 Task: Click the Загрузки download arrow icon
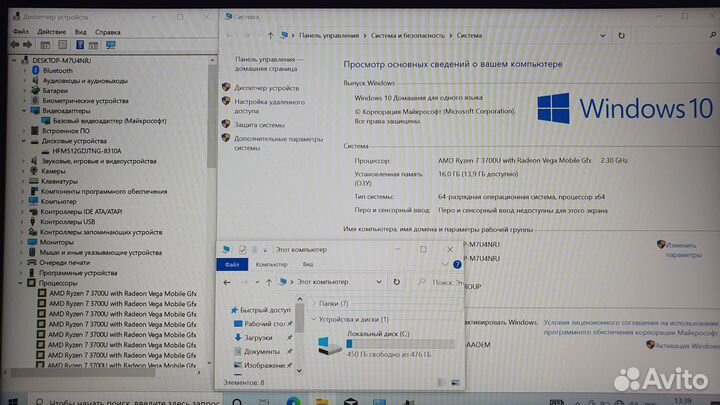(237, 338)
